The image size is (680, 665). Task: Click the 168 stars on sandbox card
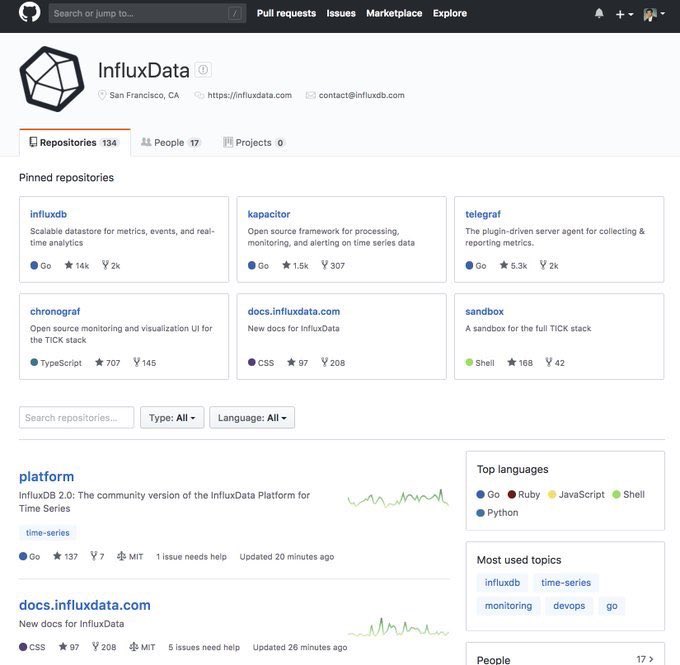(x=520, y=363)
